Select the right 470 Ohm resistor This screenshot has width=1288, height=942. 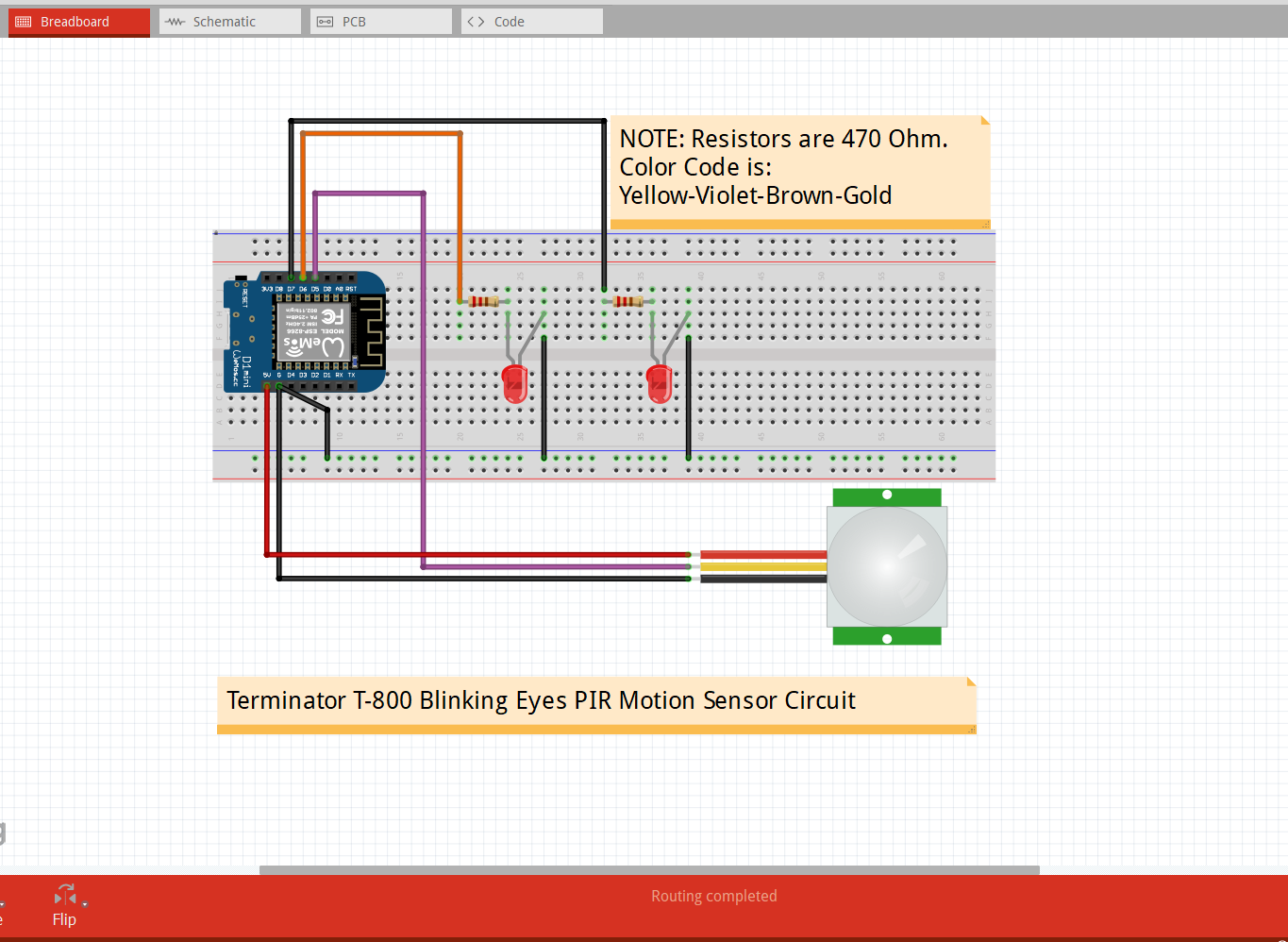point(627,302)
